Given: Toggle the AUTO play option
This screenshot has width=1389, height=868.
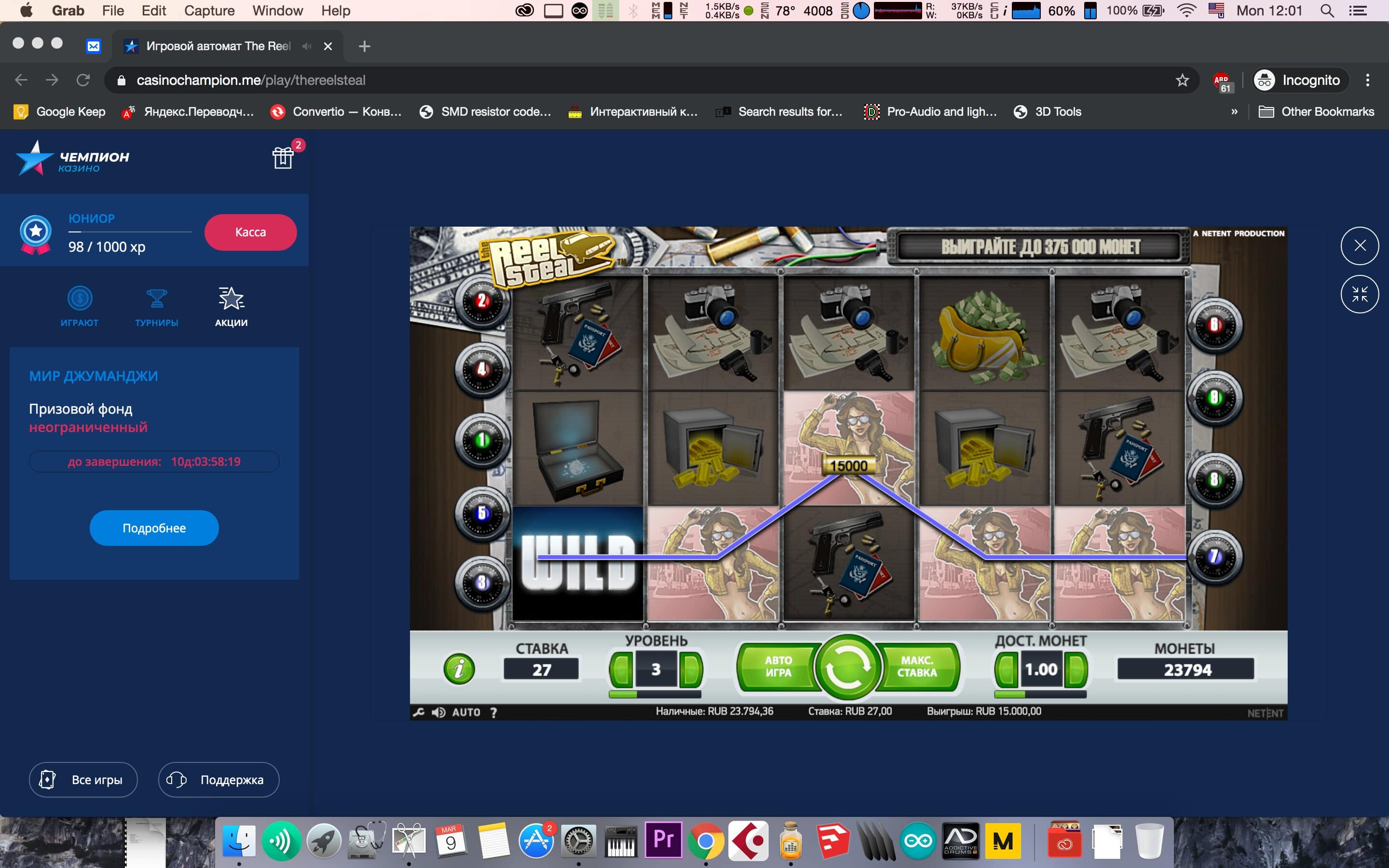Looking at the screenshot, I should pyautogui.click(x=465, y=712).
